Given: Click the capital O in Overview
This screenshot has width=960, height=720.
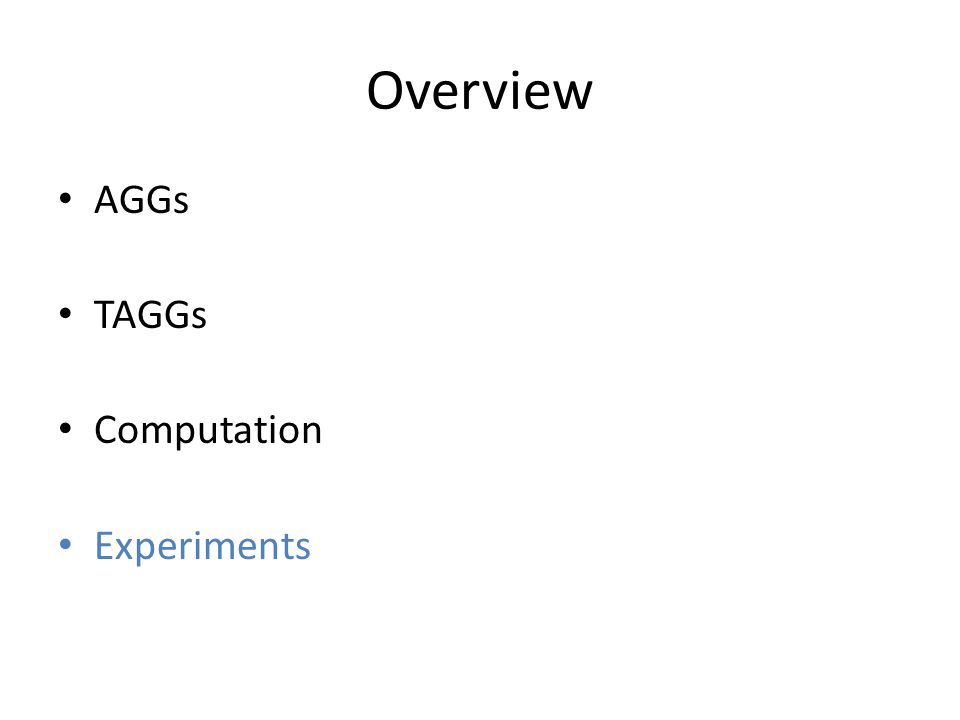Looking at the screenshot, I should 387,91.
